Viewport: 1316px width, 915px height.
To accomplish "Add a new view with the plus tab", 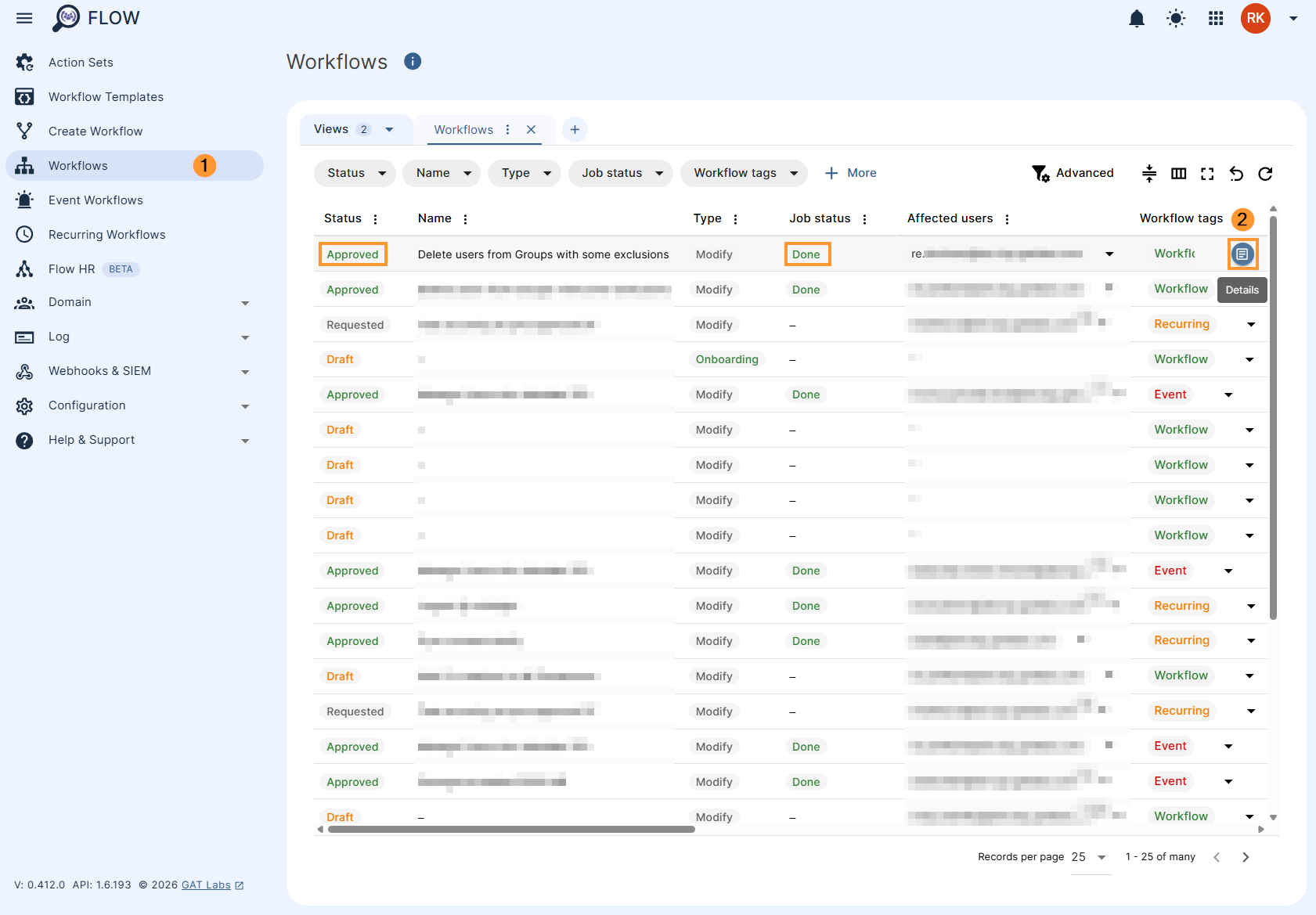I will (x=575, y=129).
